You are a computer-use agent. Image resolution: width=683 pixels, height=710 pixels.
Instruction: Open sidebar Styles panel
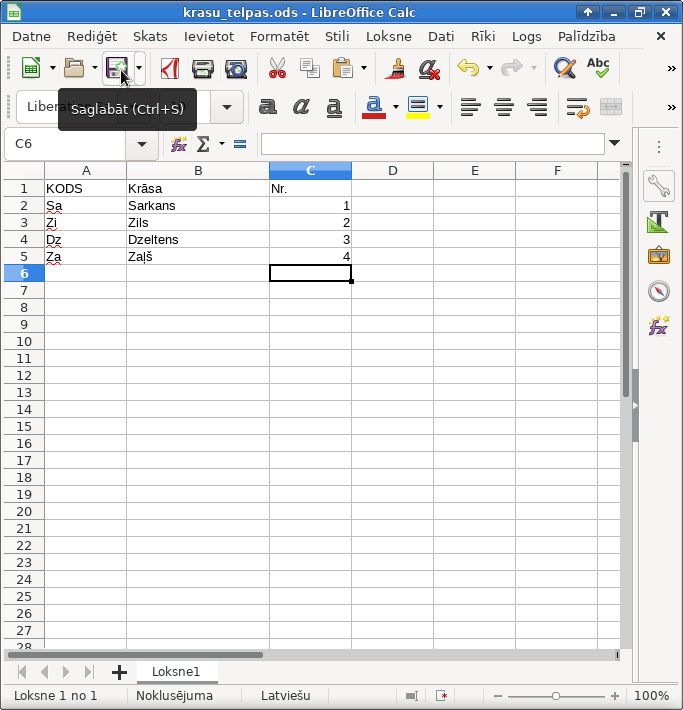(659, 221)
